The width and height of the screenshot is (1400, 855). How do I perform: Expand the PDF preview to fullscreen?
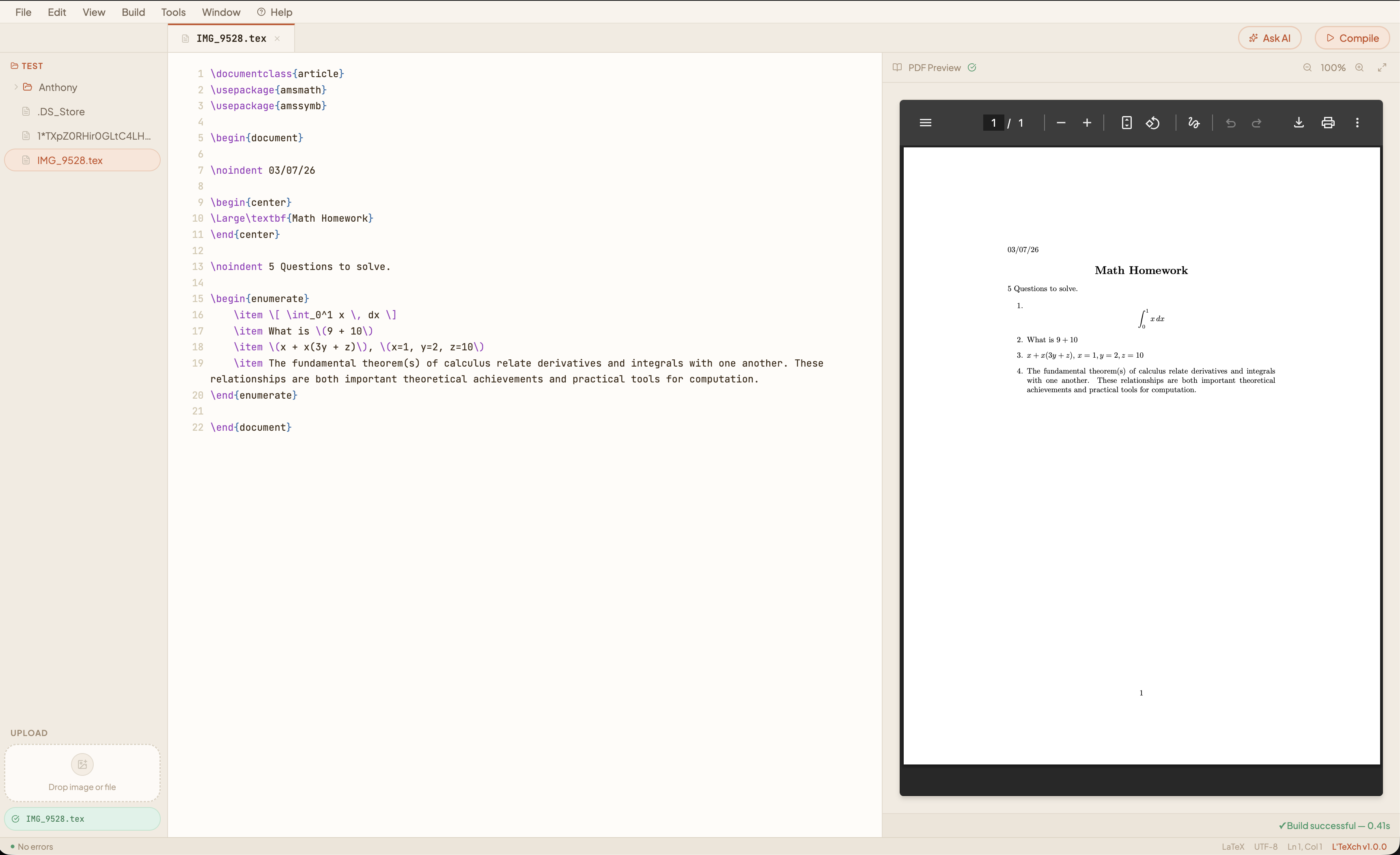(x=1382, y=68)
